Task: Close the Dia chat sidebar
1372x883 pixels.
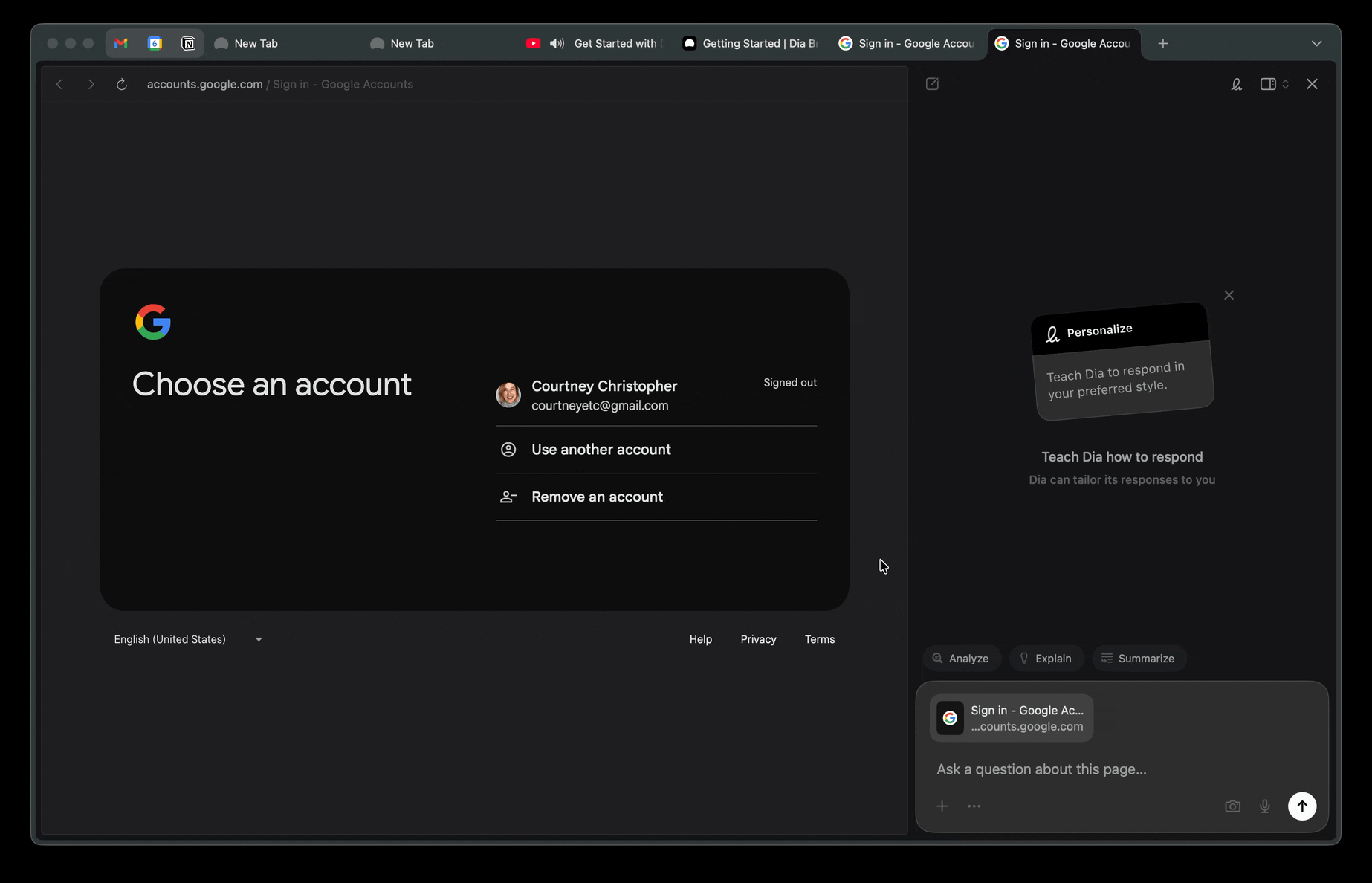Action: 1312,84
